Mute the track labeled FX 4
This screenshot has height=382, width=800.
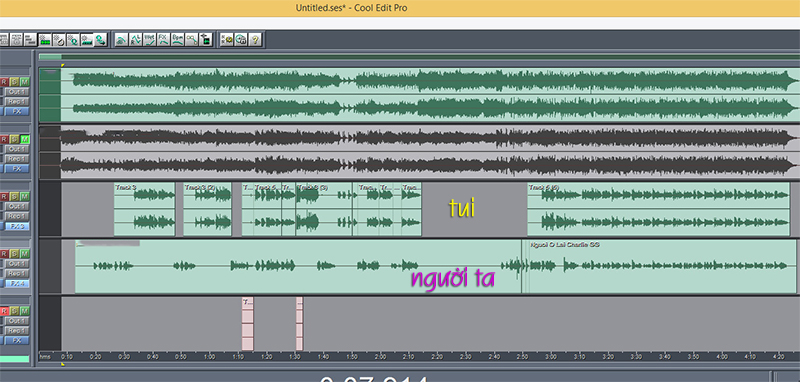tap(25, 253)
